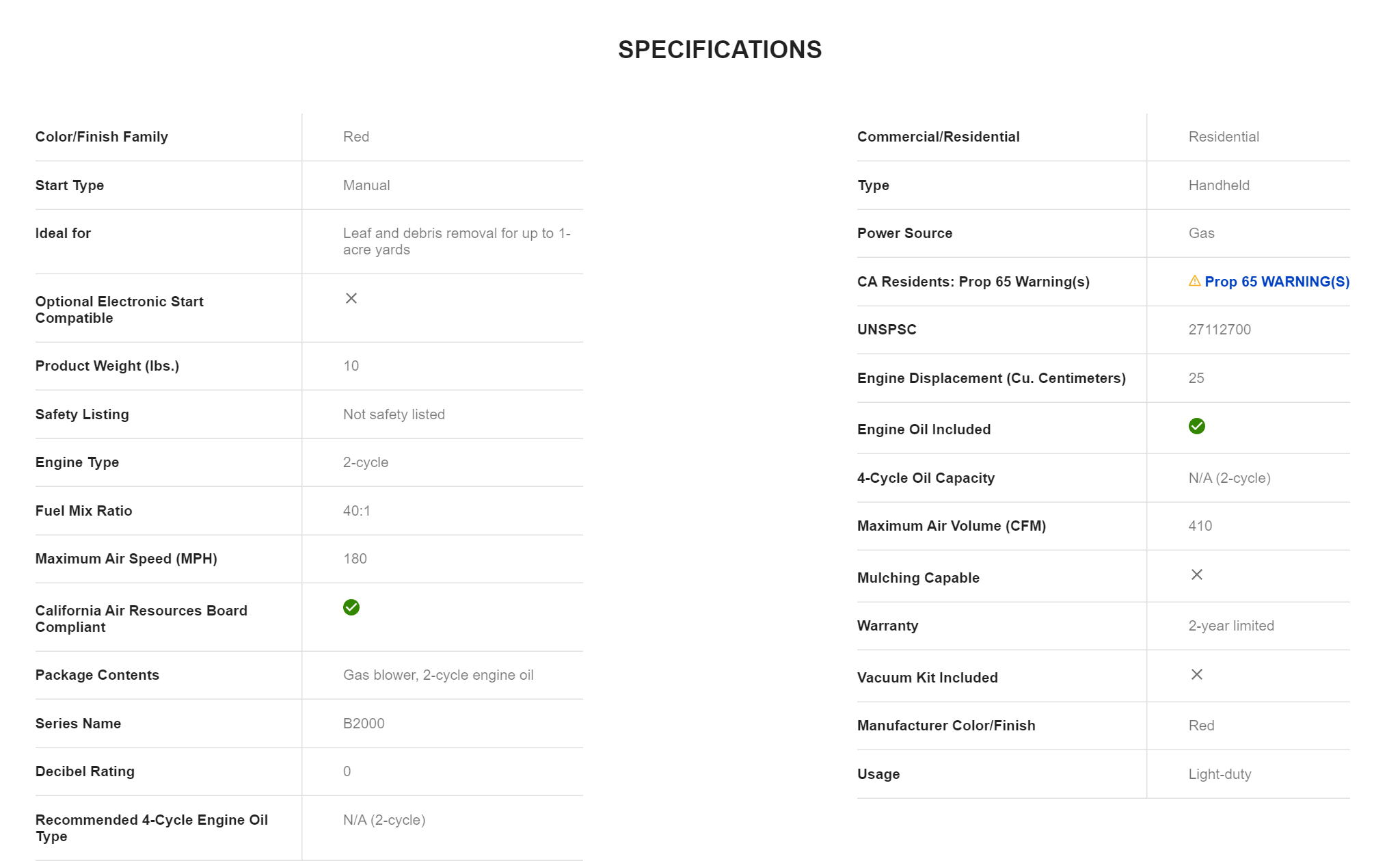Image resolution: width=1400 pixels, height=861 pixels.
Task: Click the Prop 65 WARNING(S) link
Action: (x=1276, y=282)
